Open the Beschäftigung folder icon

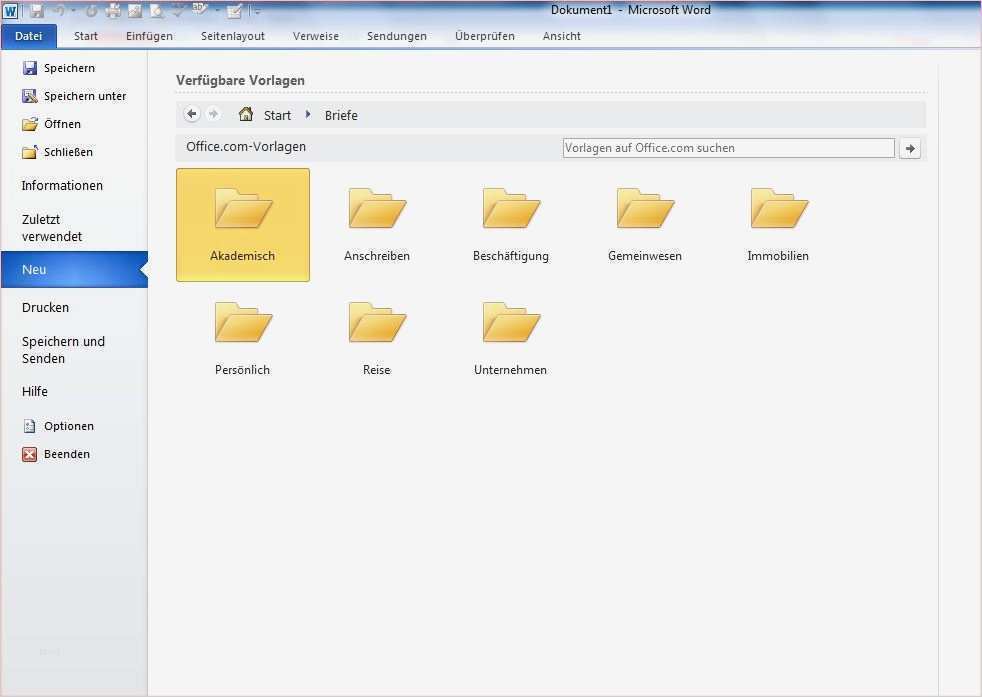(x=511, y=209)
